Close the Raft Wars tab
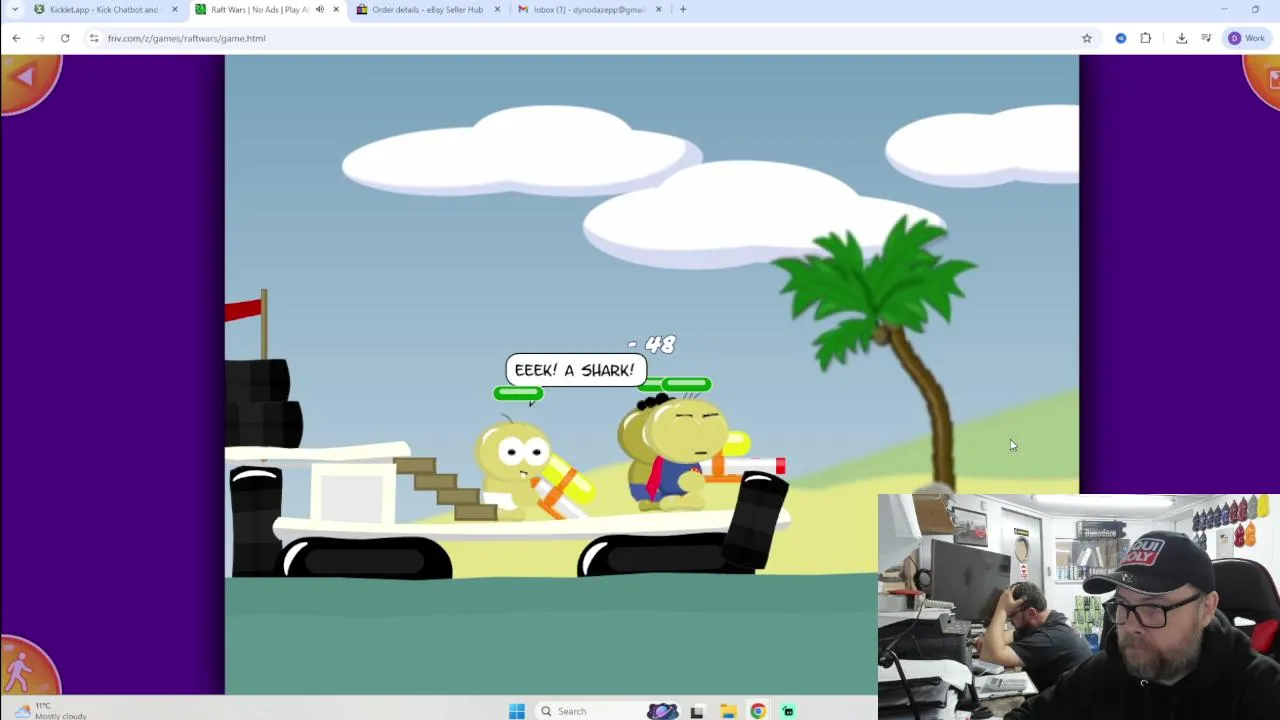 click(x=336, y=10)
